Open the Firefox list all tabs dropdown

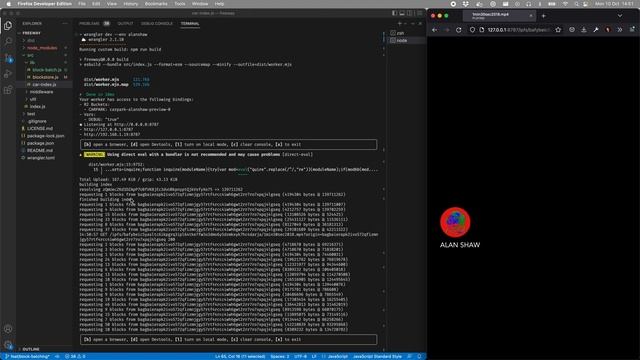click(620, 16)
